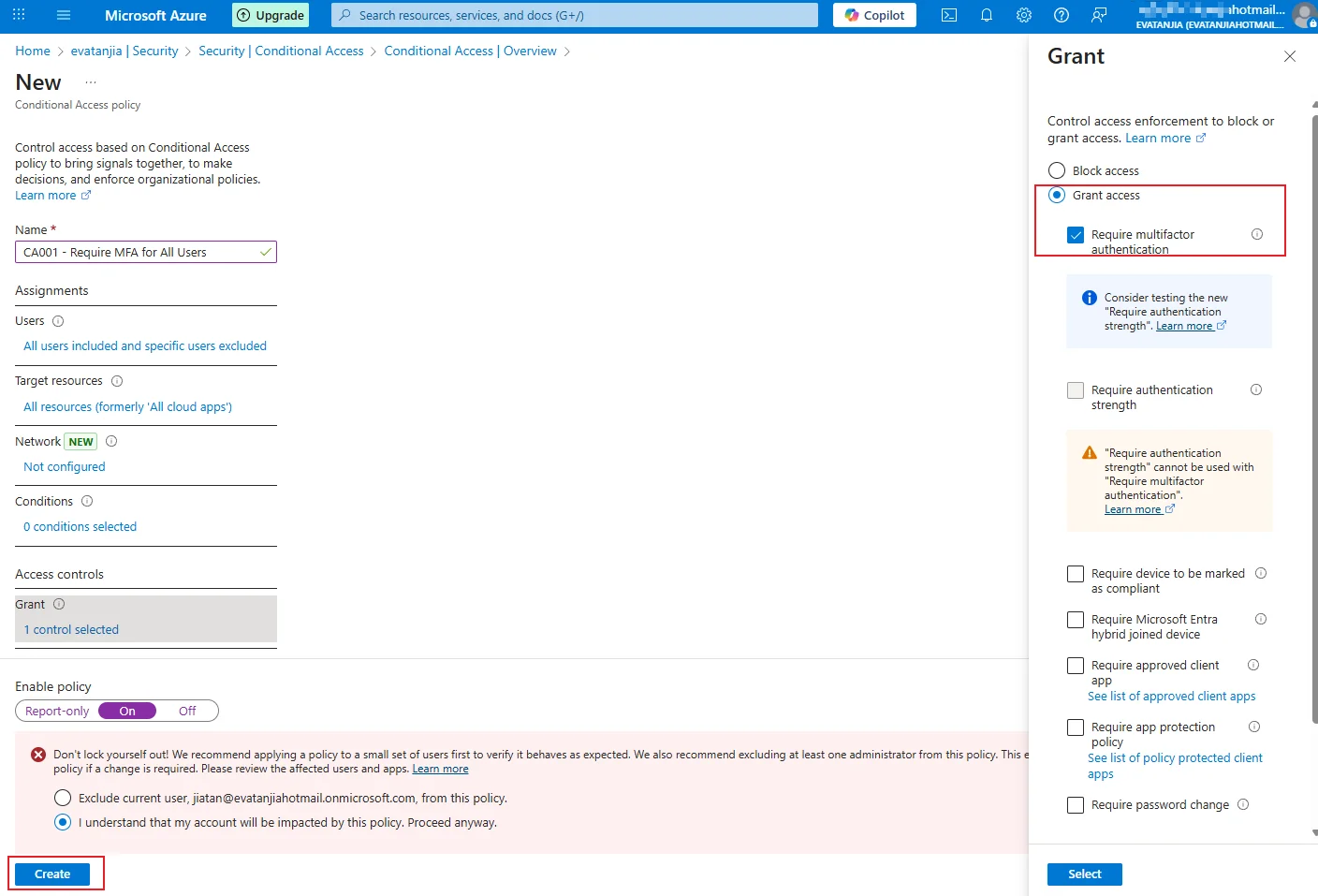Go to Home breadcrumb
The image size is (1318, 896).
33,51
